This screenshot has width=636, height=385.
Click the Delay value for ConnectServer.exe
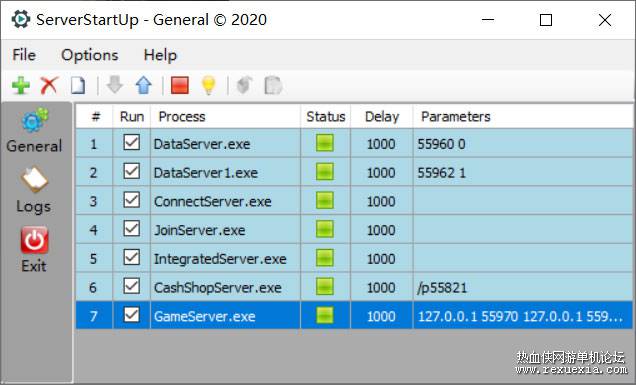(381, 202)
